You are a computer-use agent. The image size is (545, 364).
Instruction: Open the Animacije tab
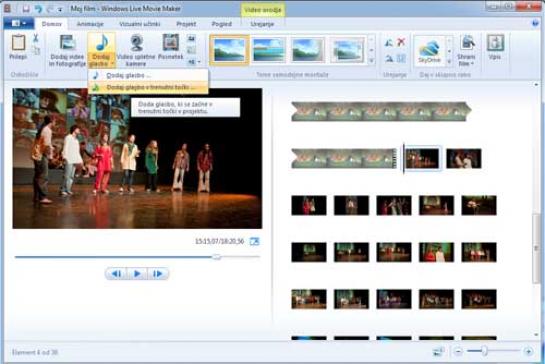pos(90,24)
